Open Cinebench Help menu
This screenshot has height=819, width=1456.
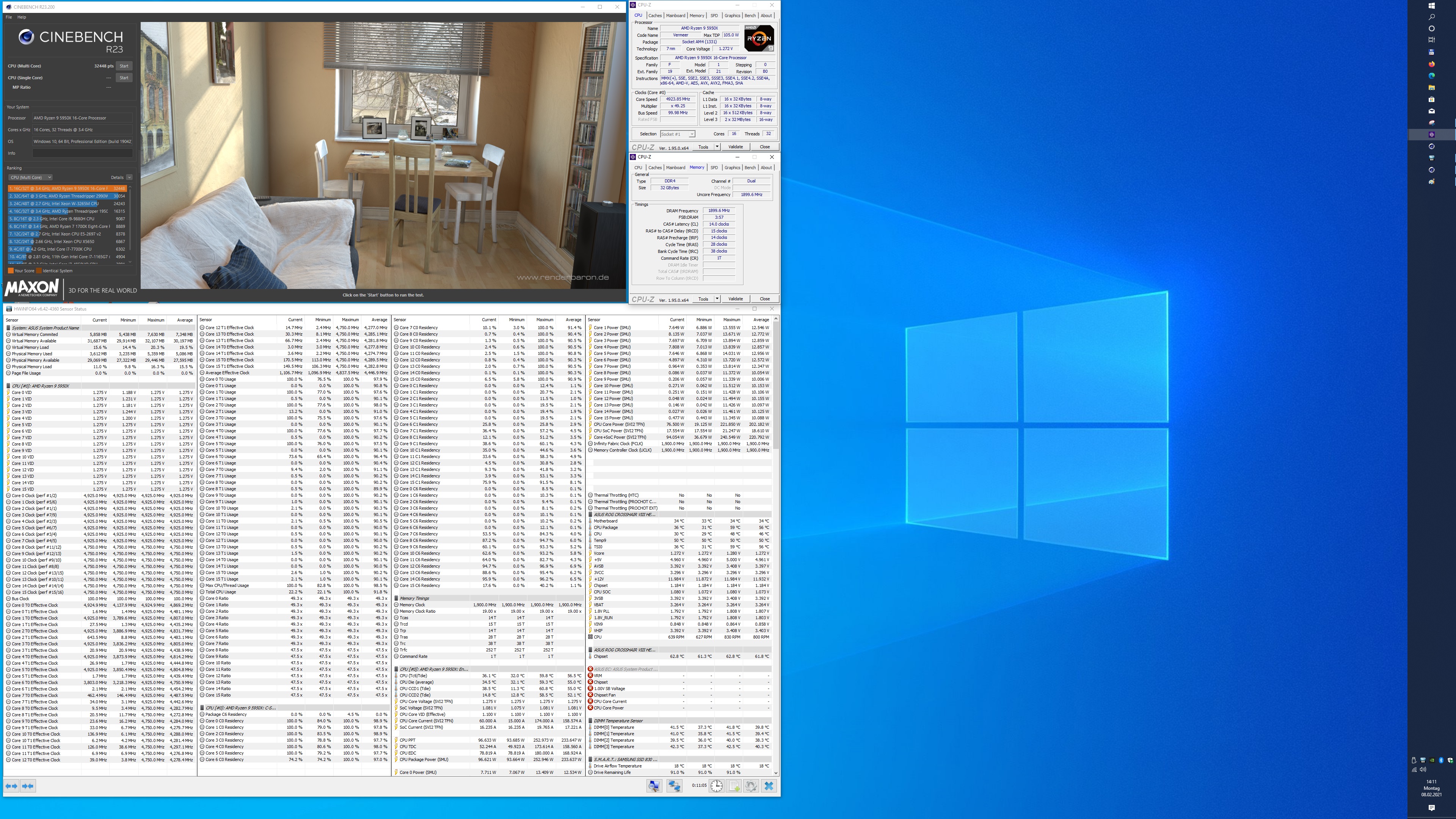click(x=22, y=17)
